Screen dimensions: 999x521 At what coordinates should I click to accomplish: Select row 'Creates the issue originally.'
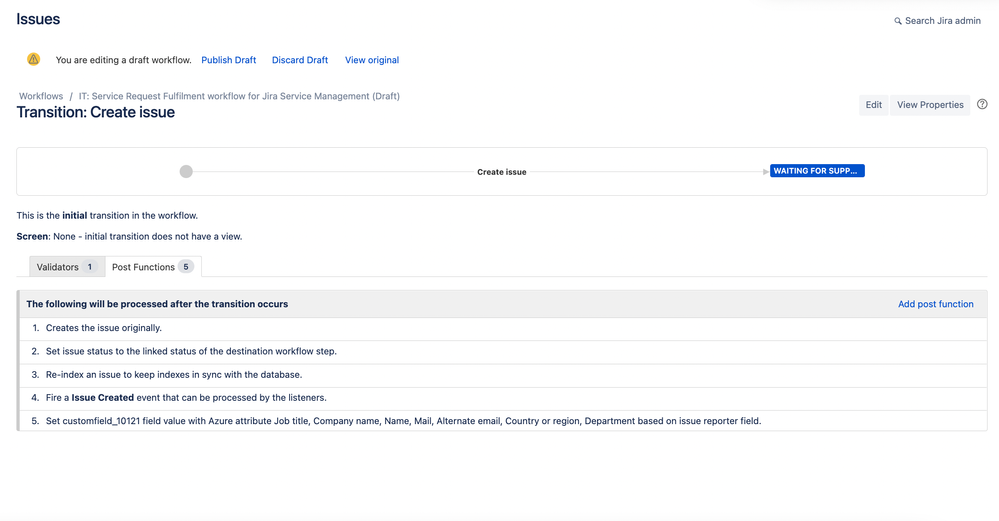pyautogui.click(x=503, y=328)
